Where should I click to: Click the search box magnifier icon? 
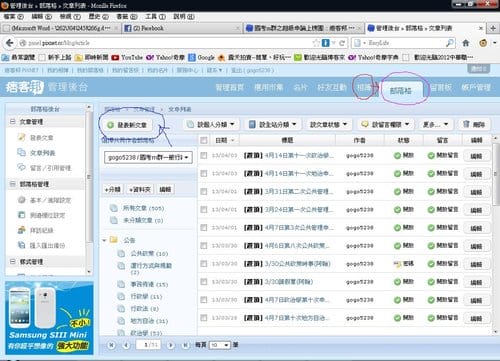450,43
